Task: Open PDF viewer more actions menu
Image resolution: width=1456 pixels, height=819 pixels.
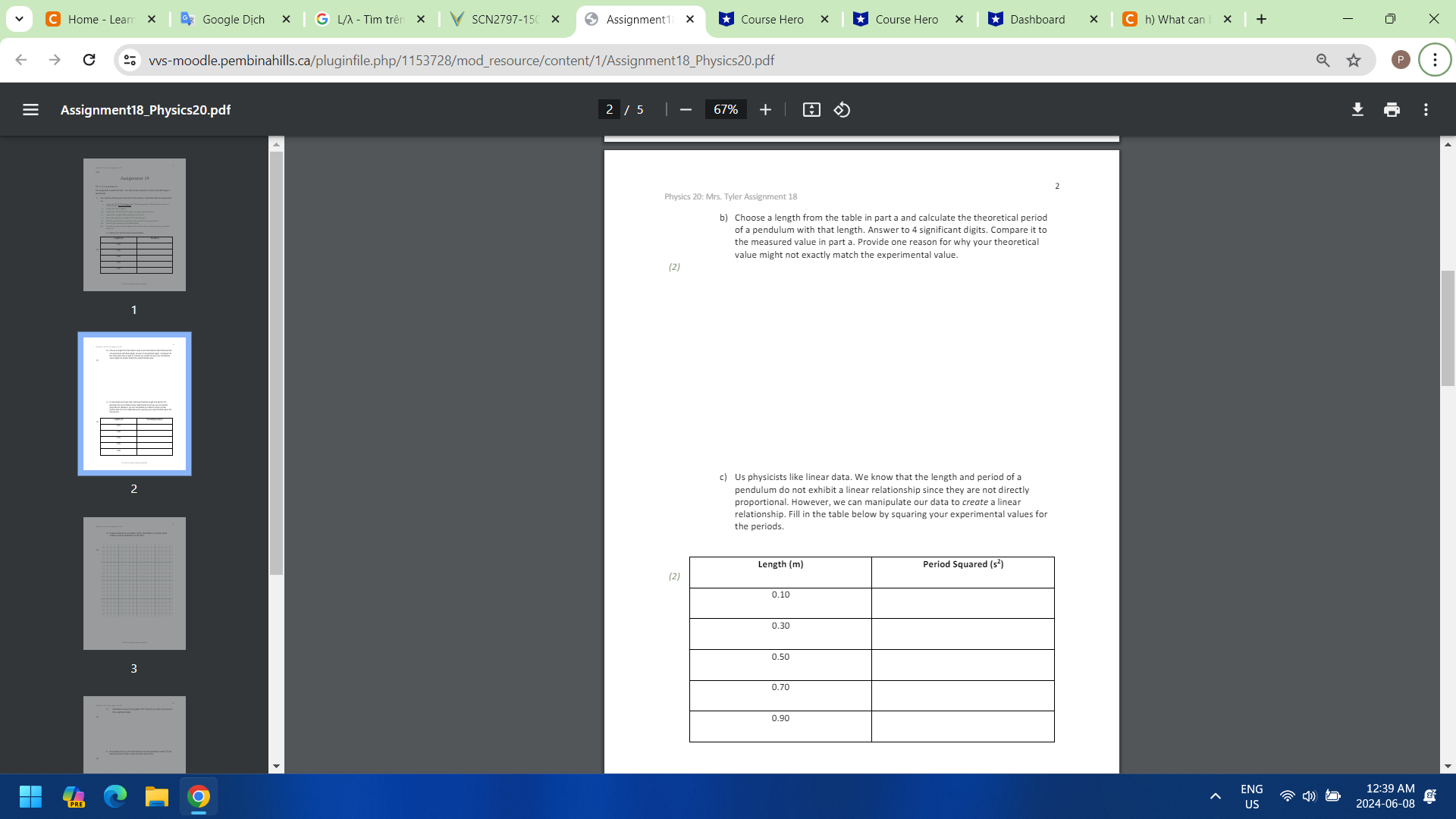Action: 1426,110
